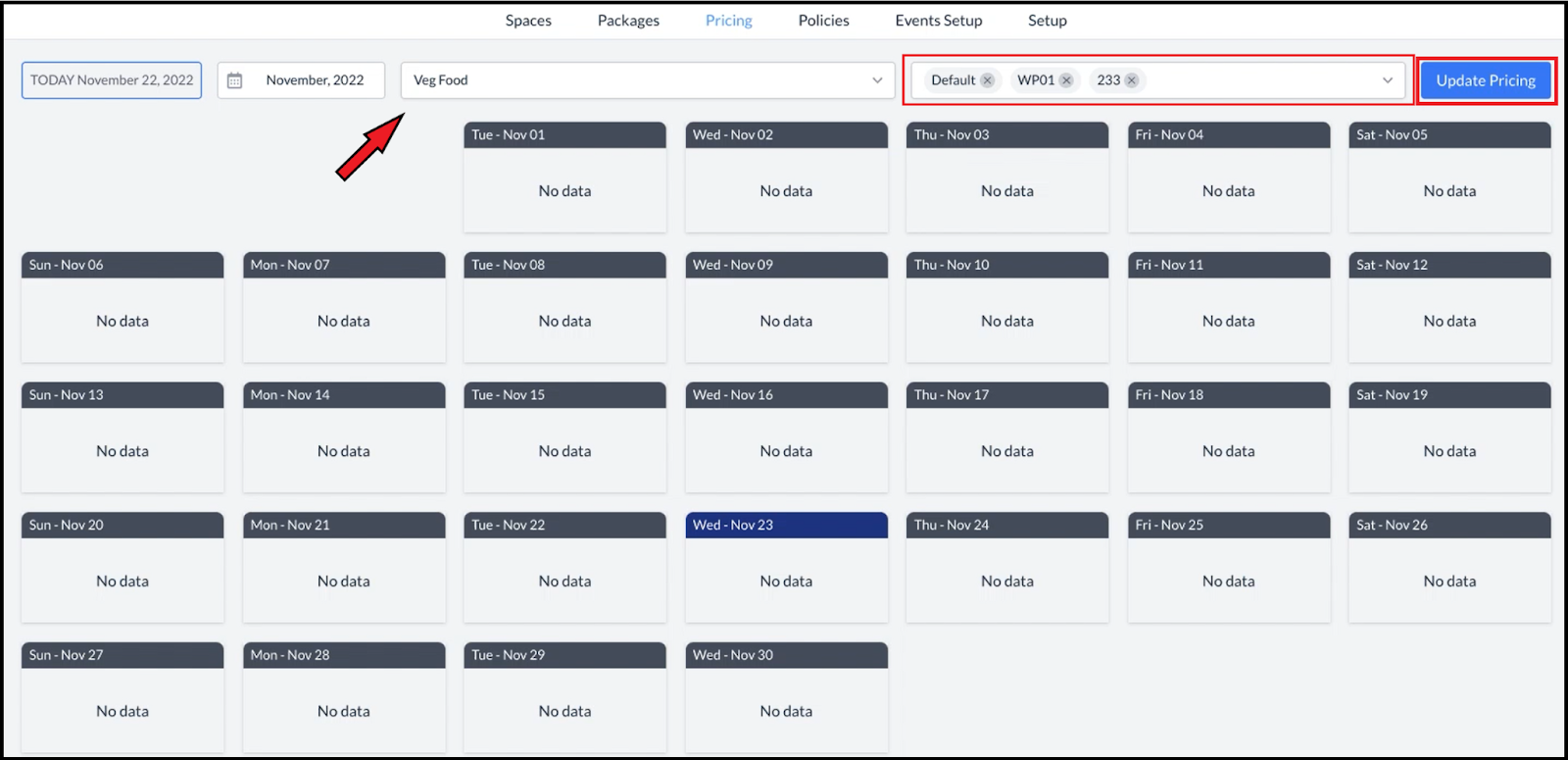Viewport: 1568px width, 760px height.
Task: Open the Tue - Nov 01 day card
Action: [x=564, y=177]
